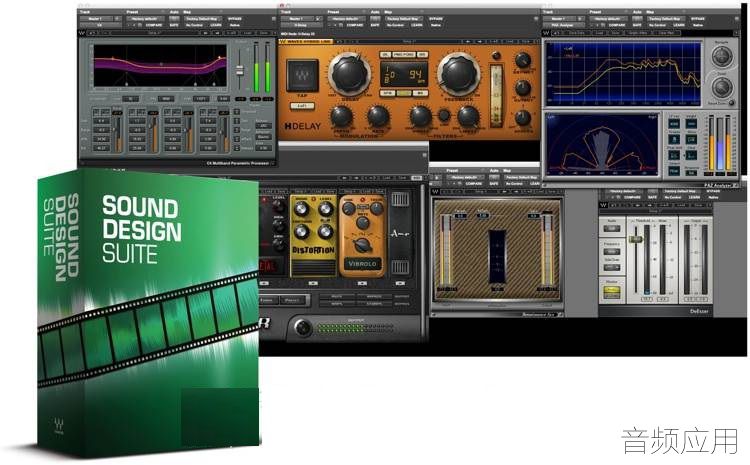
Task: Click the Sound Design Suite product box
Action: pyautogui.click(x=148, y=313)
